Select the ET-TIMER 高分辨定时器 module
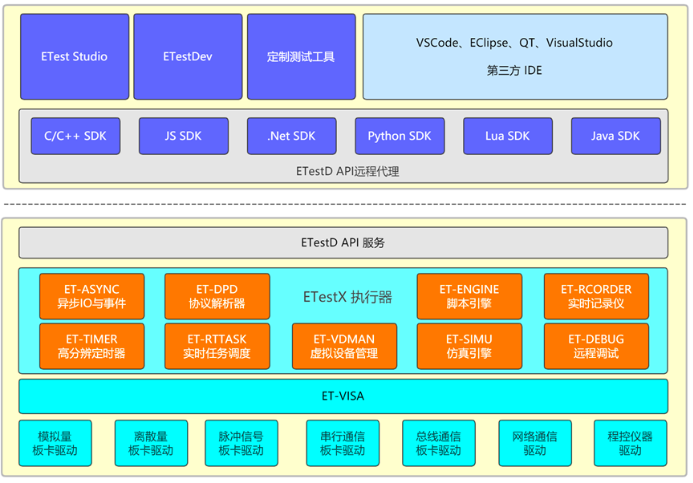The width and height of the screenshot is (693, 483). 92,346
